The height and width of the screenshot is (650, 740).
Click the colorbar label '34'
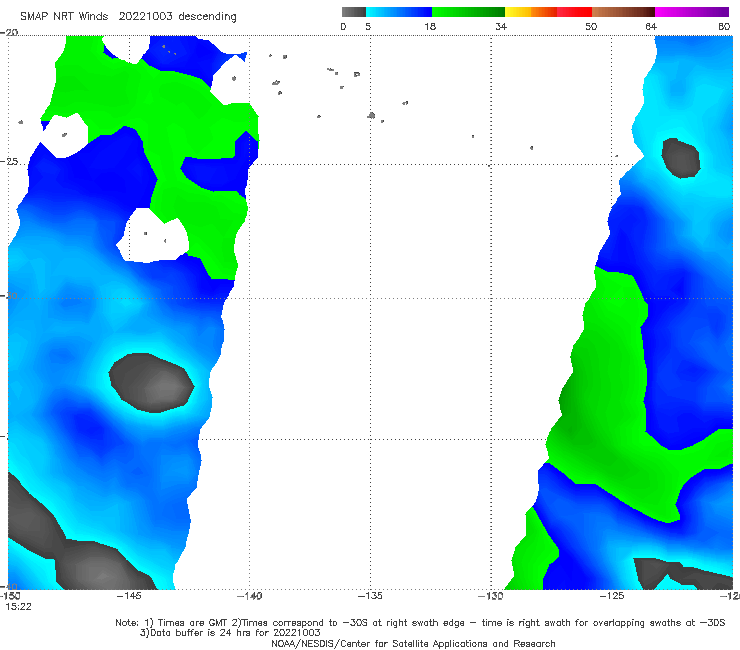tap(501, 26)
